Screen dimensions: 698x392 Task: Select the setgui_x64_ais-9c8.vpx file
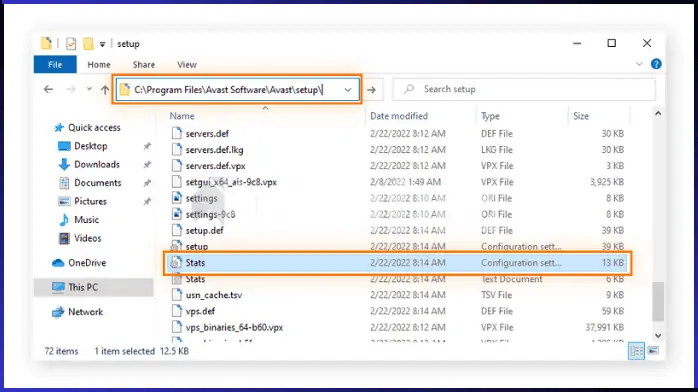231,182
